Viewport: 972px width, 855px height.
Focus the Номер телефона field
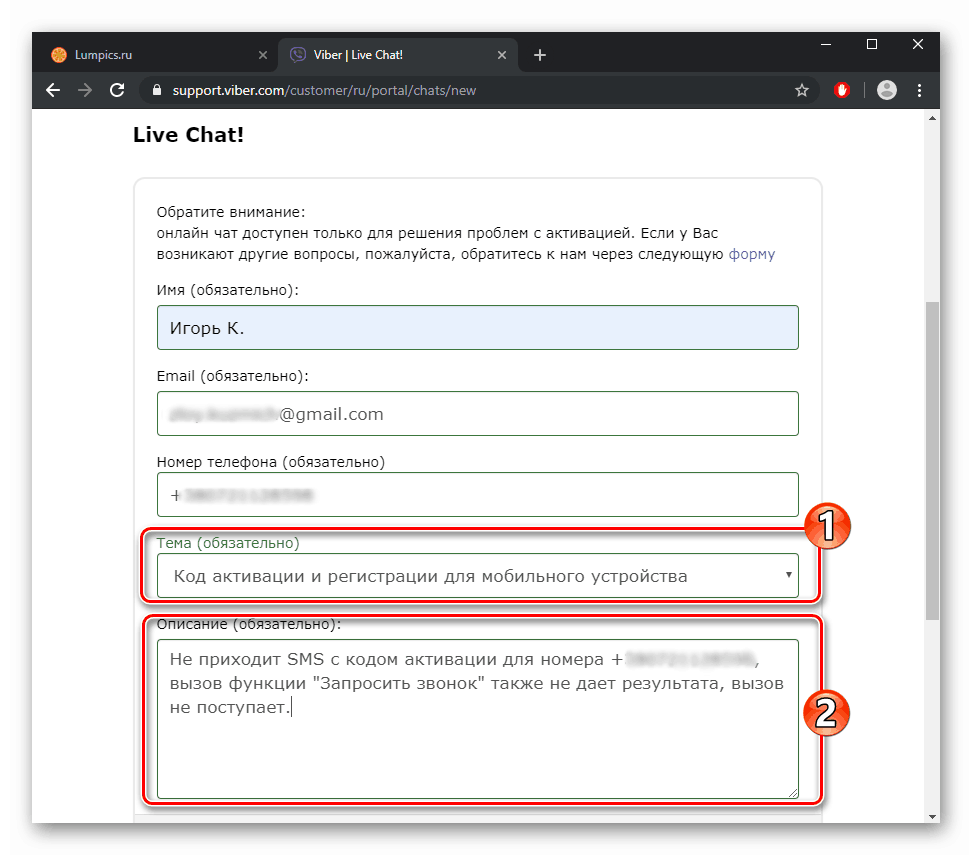pos(477,495)
